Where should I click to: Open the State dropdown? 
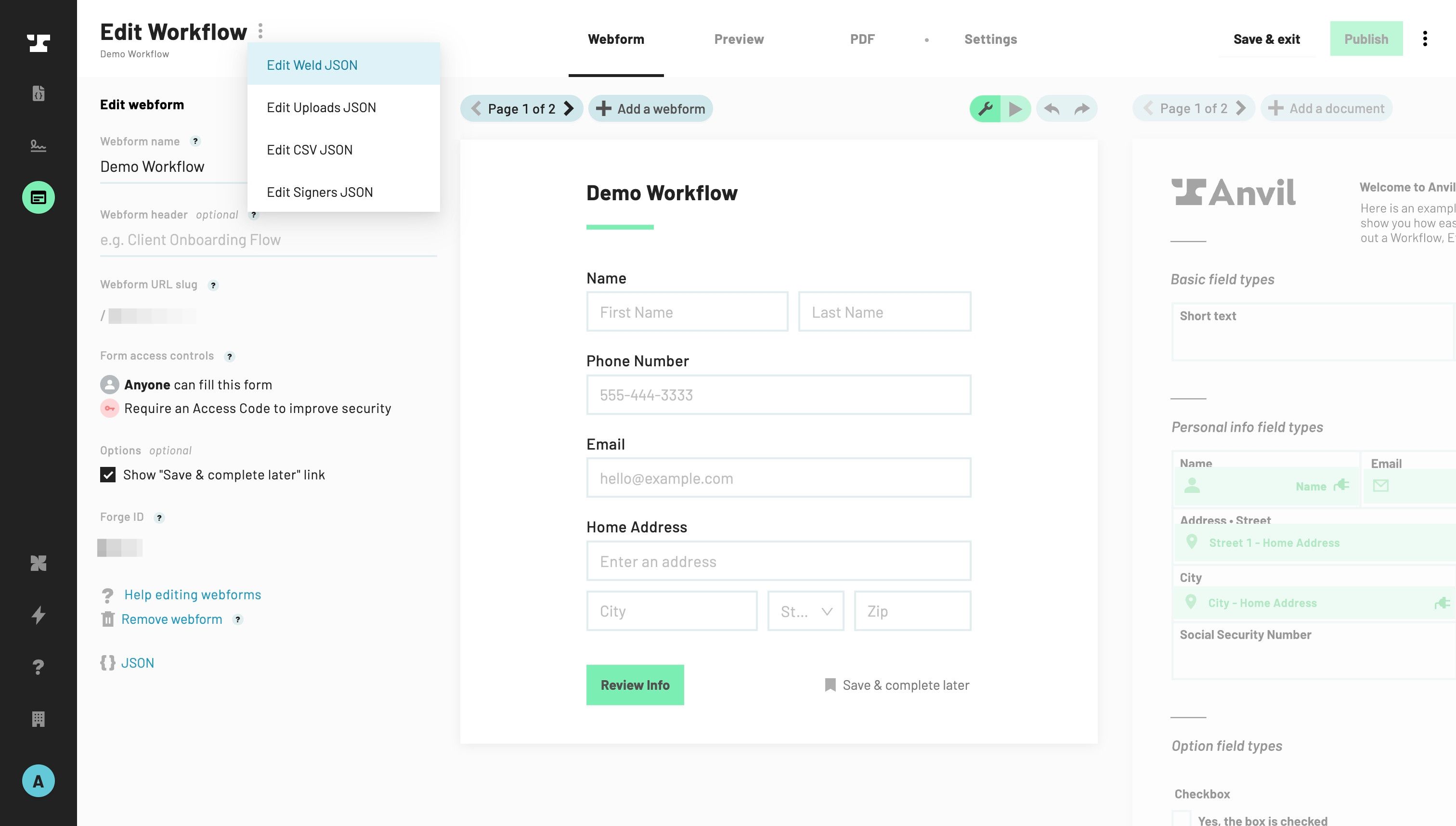[x=806, y=611]
